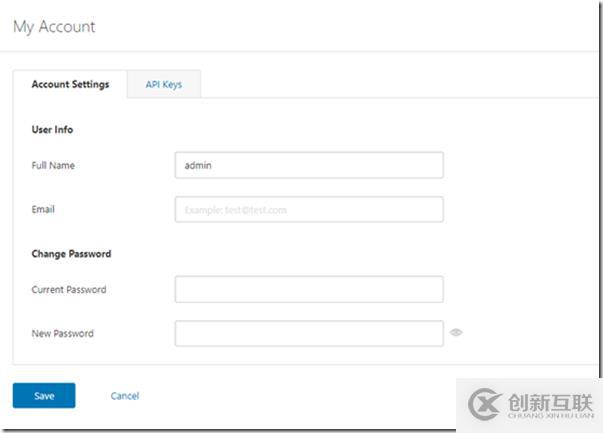Click the New Password label

pyautogui.click(x=62, y=333)
